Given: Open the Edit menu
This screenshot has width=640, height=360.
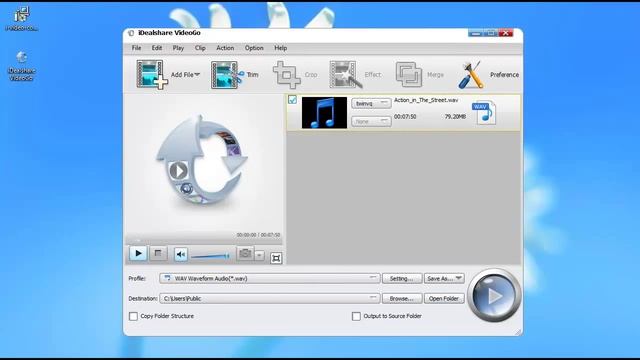Looking at the screenshot, I should point(157,48).
